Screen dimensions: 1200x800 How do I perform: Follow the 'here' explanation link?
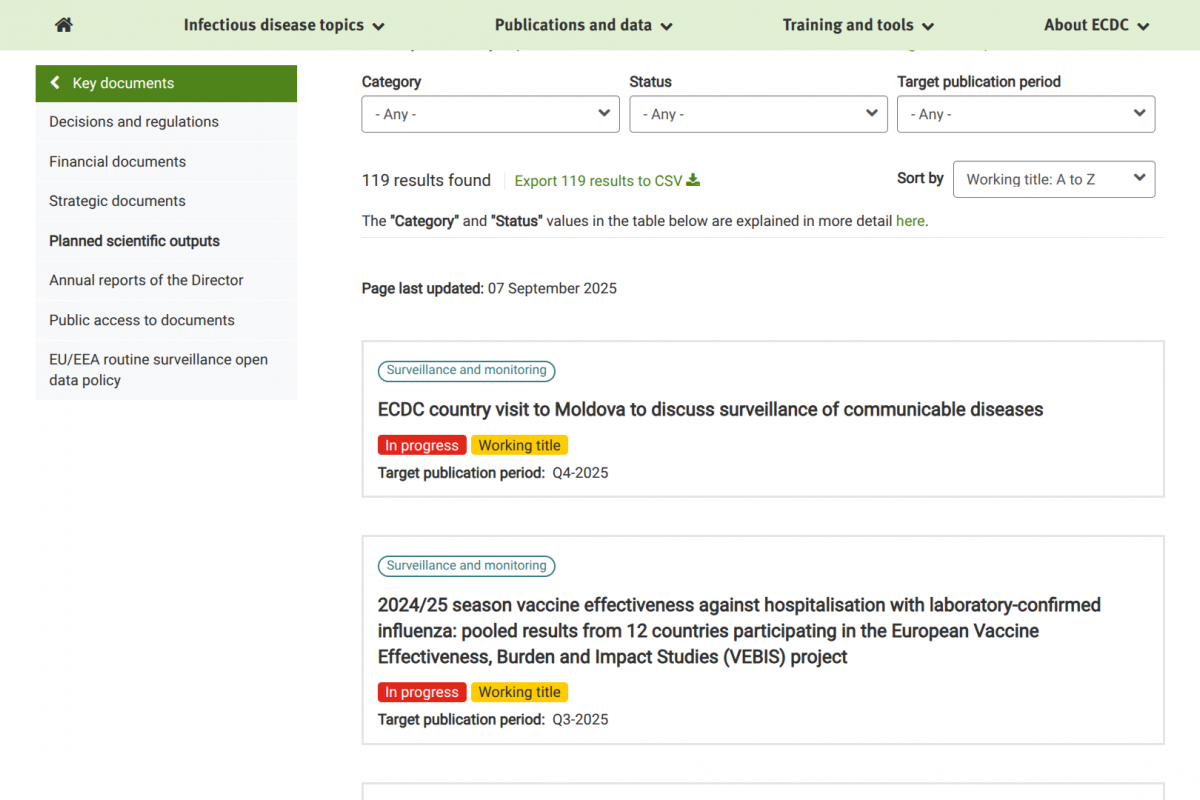click(x=910, y=221)
